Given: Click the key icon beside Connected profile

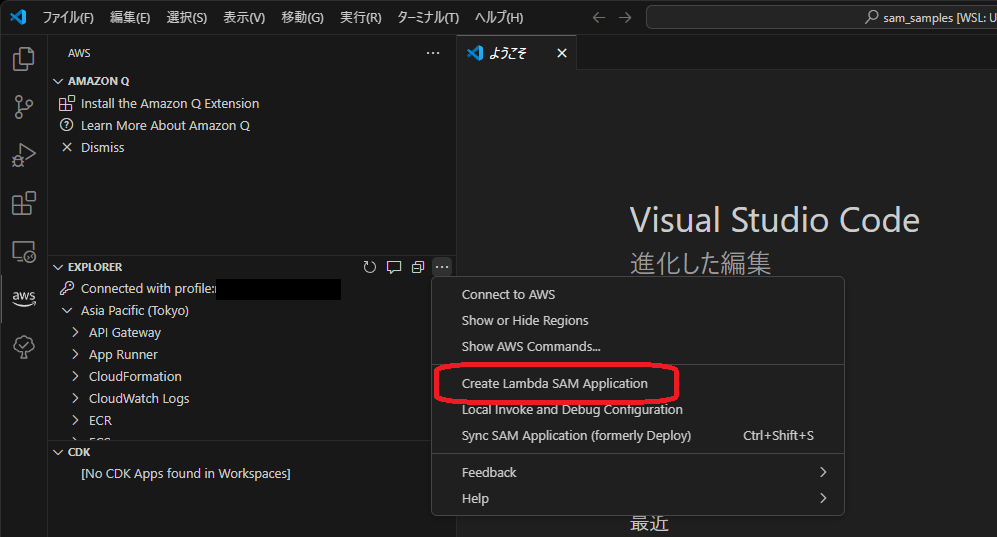Looking at the screenshot, I should point(67,289).
